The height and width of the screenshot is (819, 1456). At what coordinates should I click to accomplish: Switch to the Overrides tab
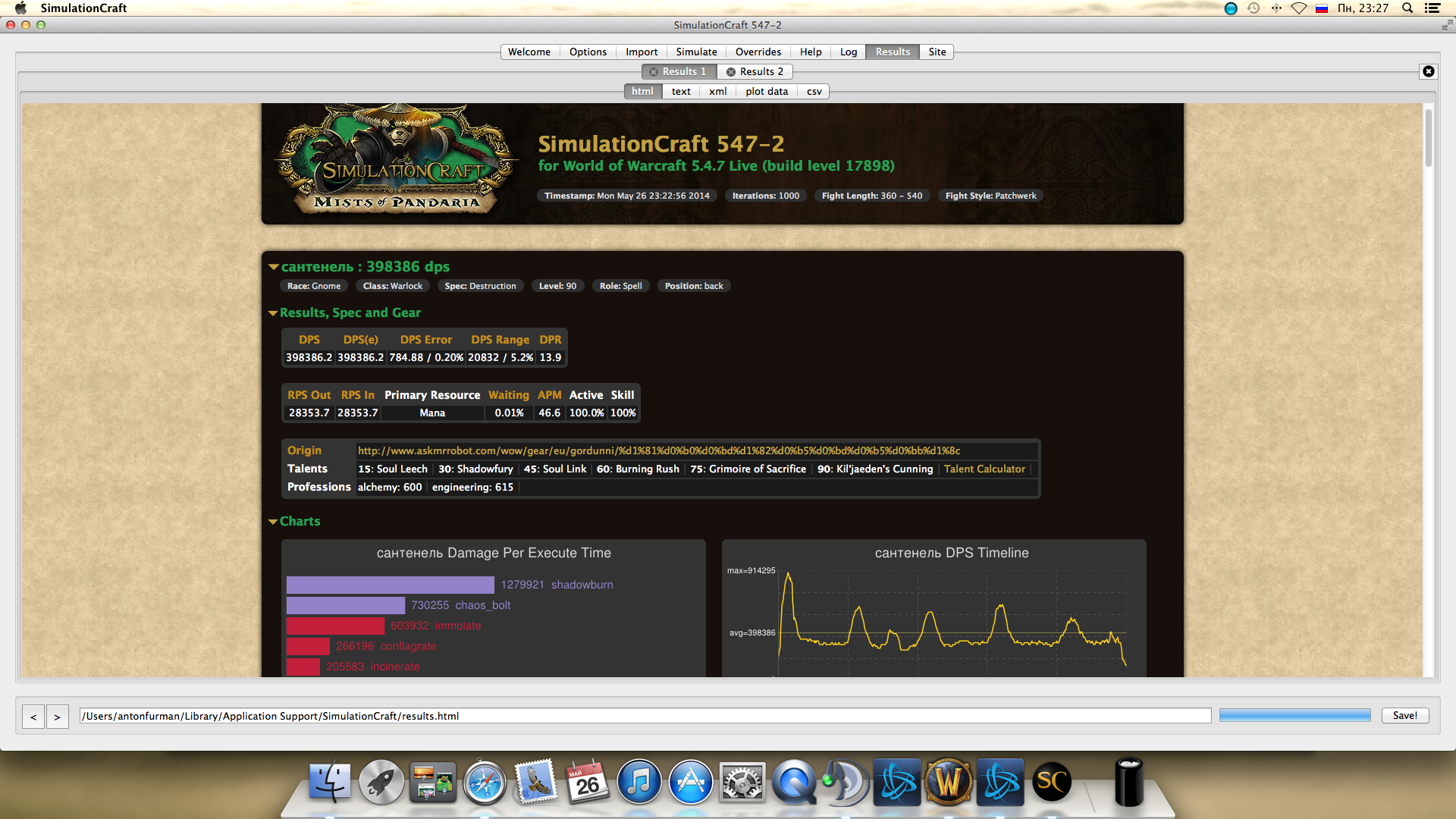(x=758, y=52)
